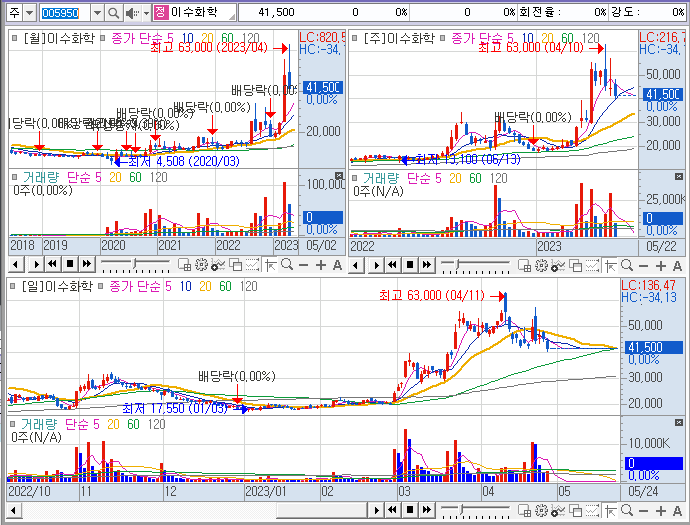Image resolution: width=690 pixels, height=525 pixels.
Task: Zoom out daily chart minus icon
Action: 643,511
